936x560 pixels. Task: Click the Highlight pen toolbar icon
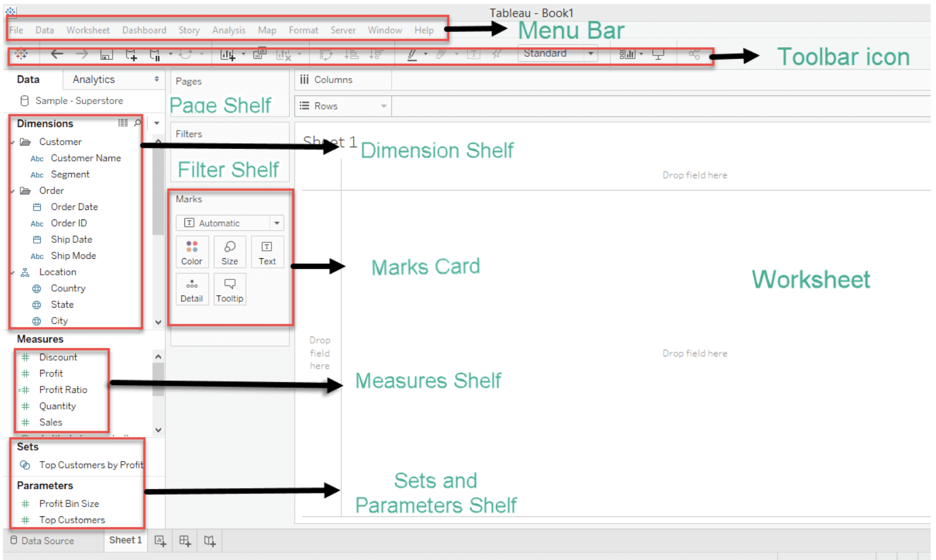click(x=412, y=55)
